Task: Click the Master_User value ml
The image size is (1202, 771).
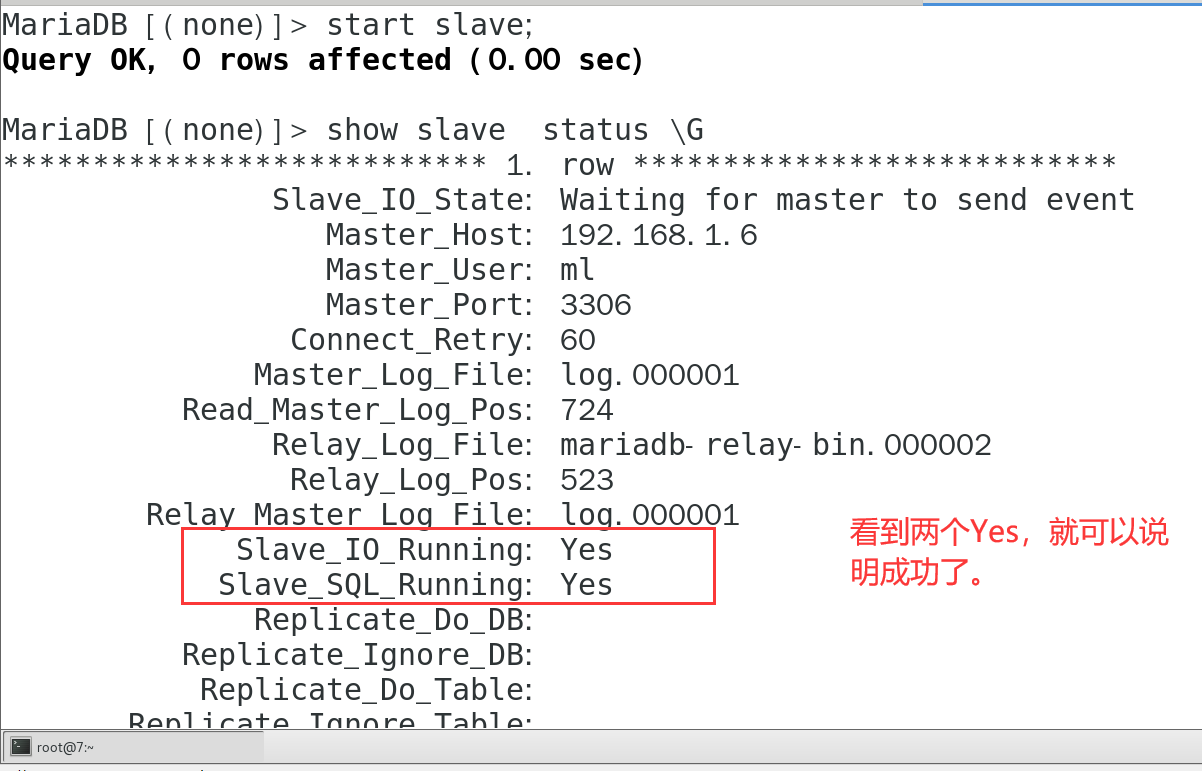Action: tap(577, 270)
